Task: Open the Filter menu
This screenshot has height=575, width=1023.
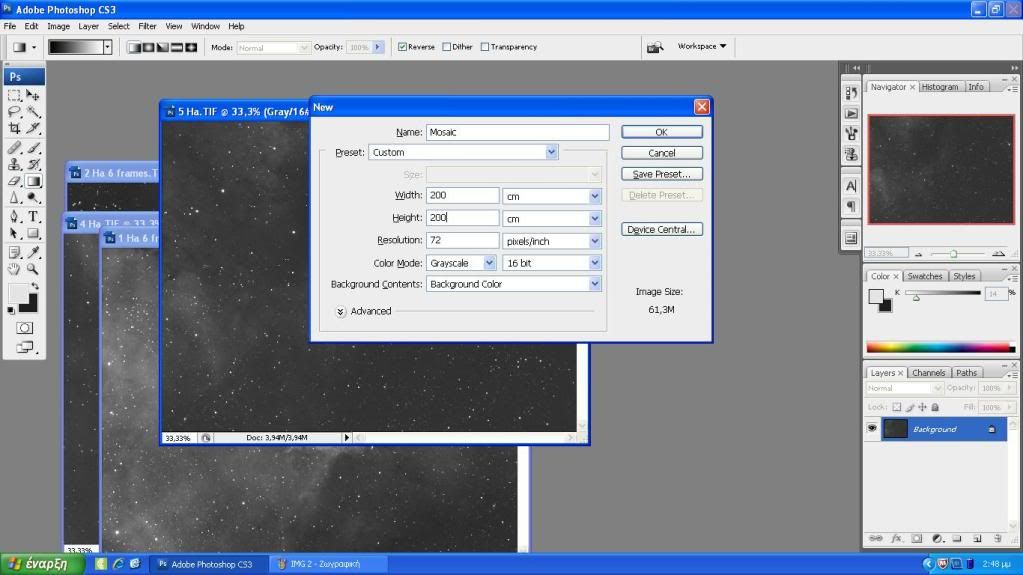Action: tap(147, 26)
